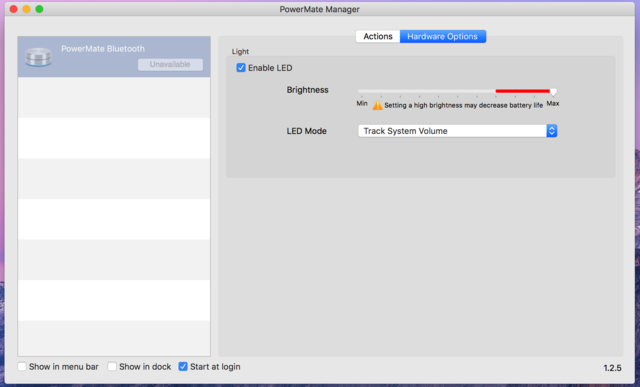The image size is (640, 387).
Task: Click the LED Mode popup arrows
Action: tap(552, 131)
